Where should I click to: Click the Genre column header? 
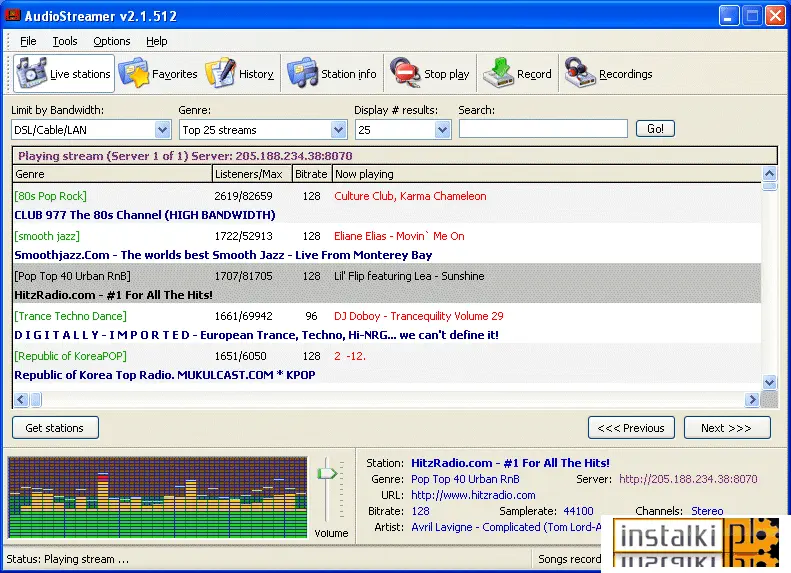point(112,174)
